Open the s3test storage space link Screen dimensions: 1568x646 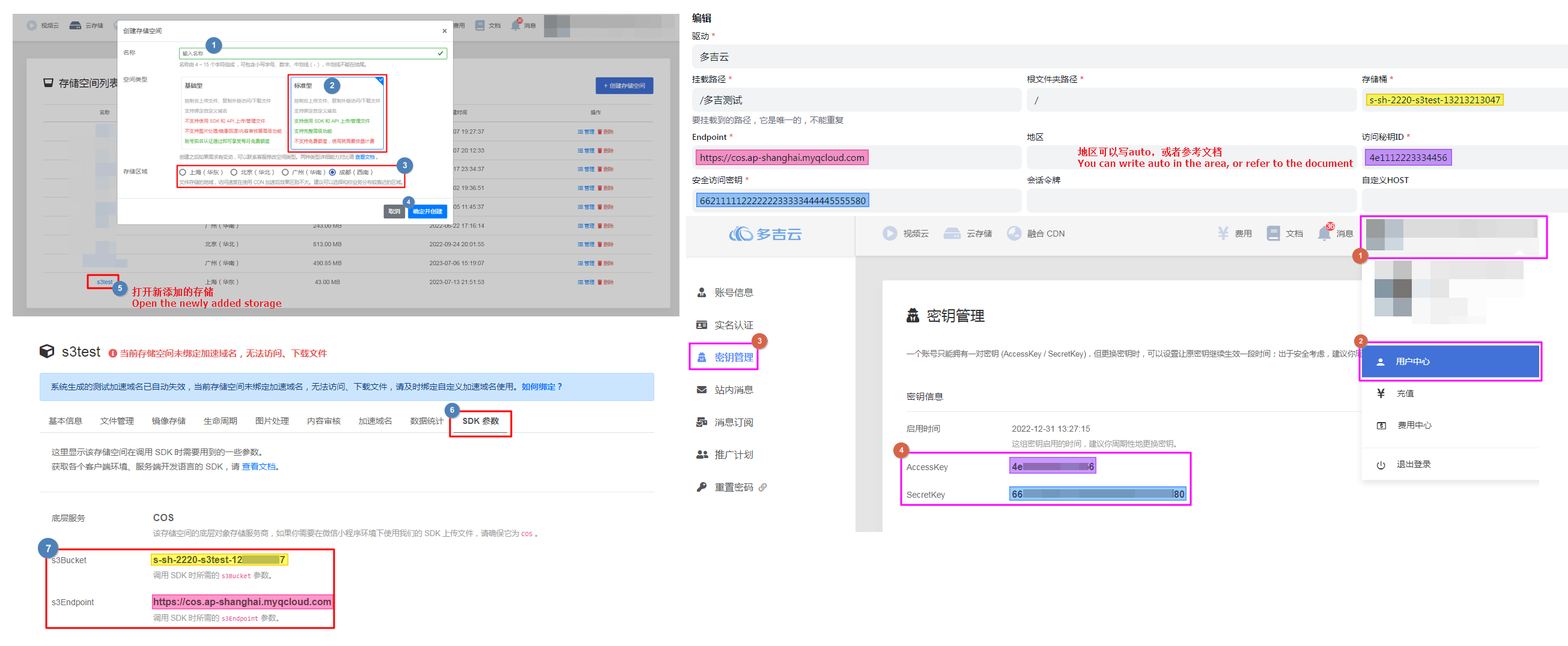[x=104, y=282]
